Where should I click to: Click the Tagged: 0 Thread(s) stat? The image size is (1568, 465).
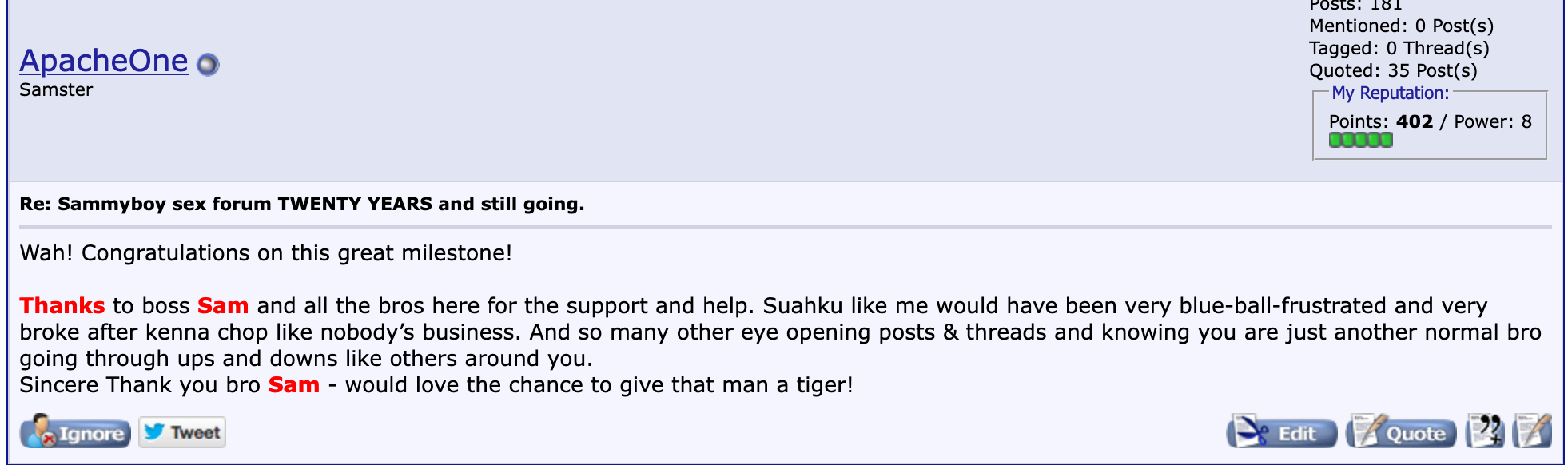(x=1399, y=48)
